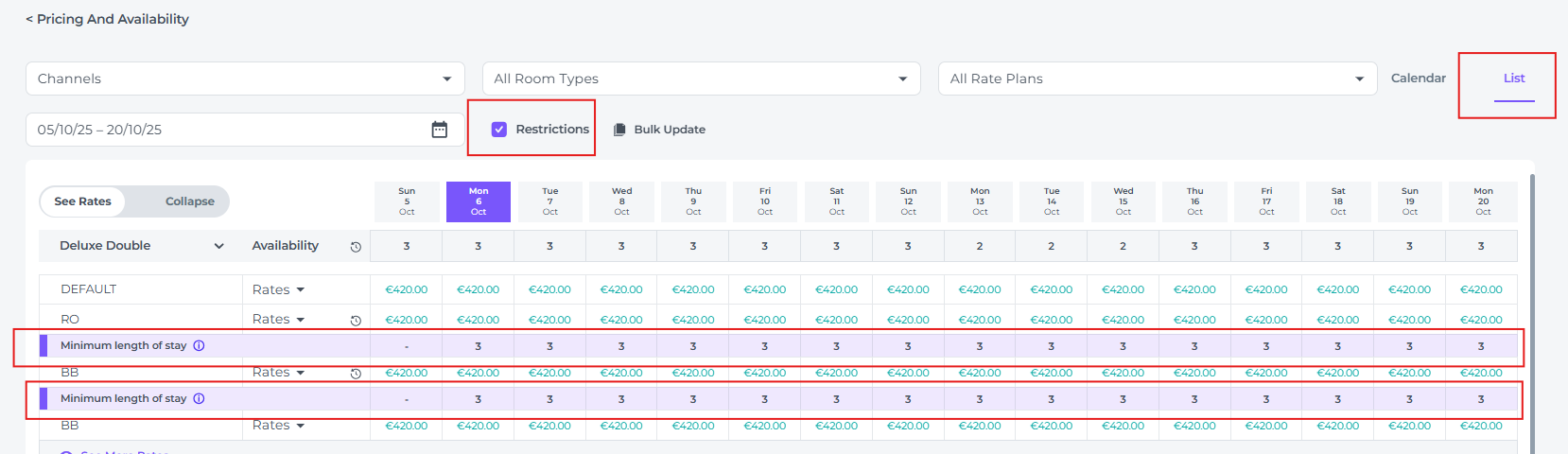Click the history icon beside Availability

356,247
